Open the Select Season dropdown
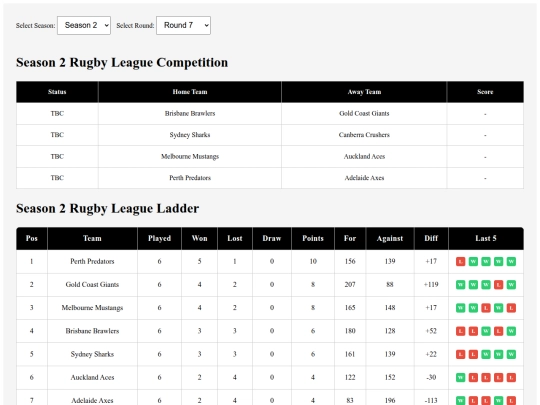This screenshot has width=540, height=405. (x=84, y=25)
